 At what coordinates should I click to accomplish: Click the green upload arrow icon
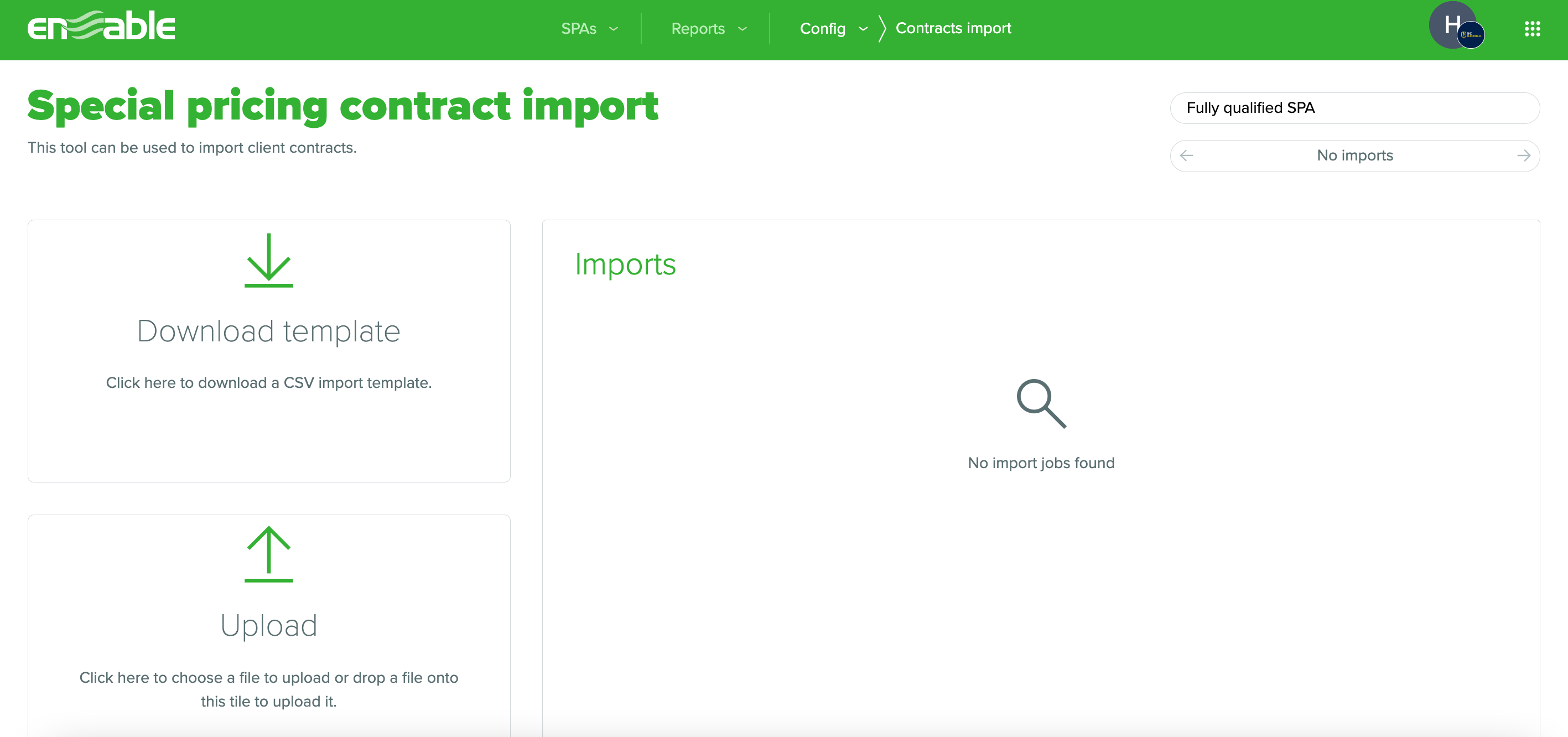pos(268,554)
